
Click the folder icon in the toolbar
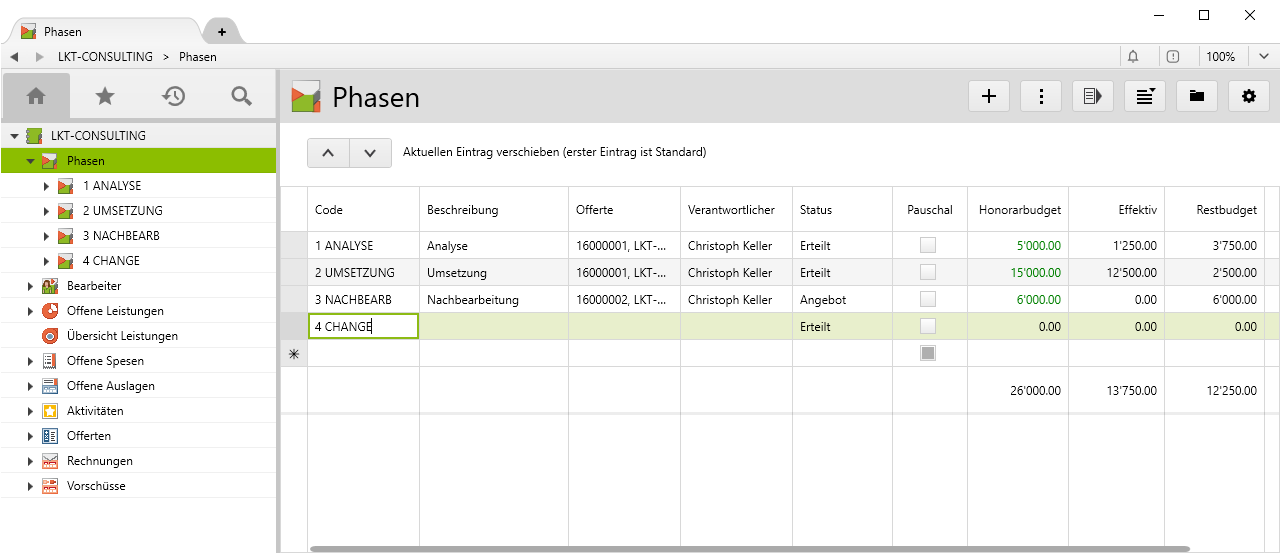(1196, 96)
